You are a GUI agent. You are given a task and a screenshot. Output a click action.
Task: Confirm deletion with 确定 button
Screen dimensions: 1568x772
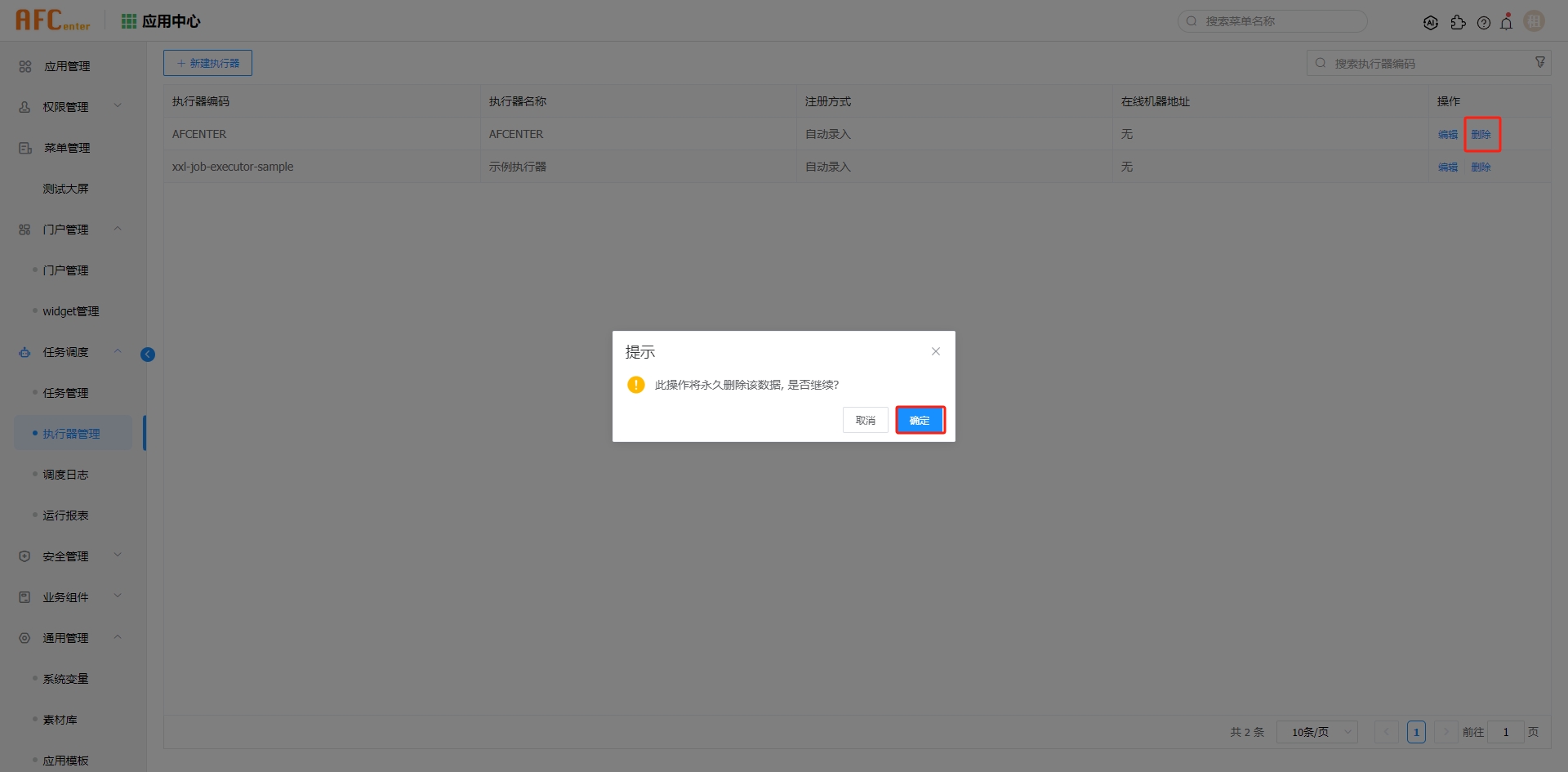click(x=920, y=420)
